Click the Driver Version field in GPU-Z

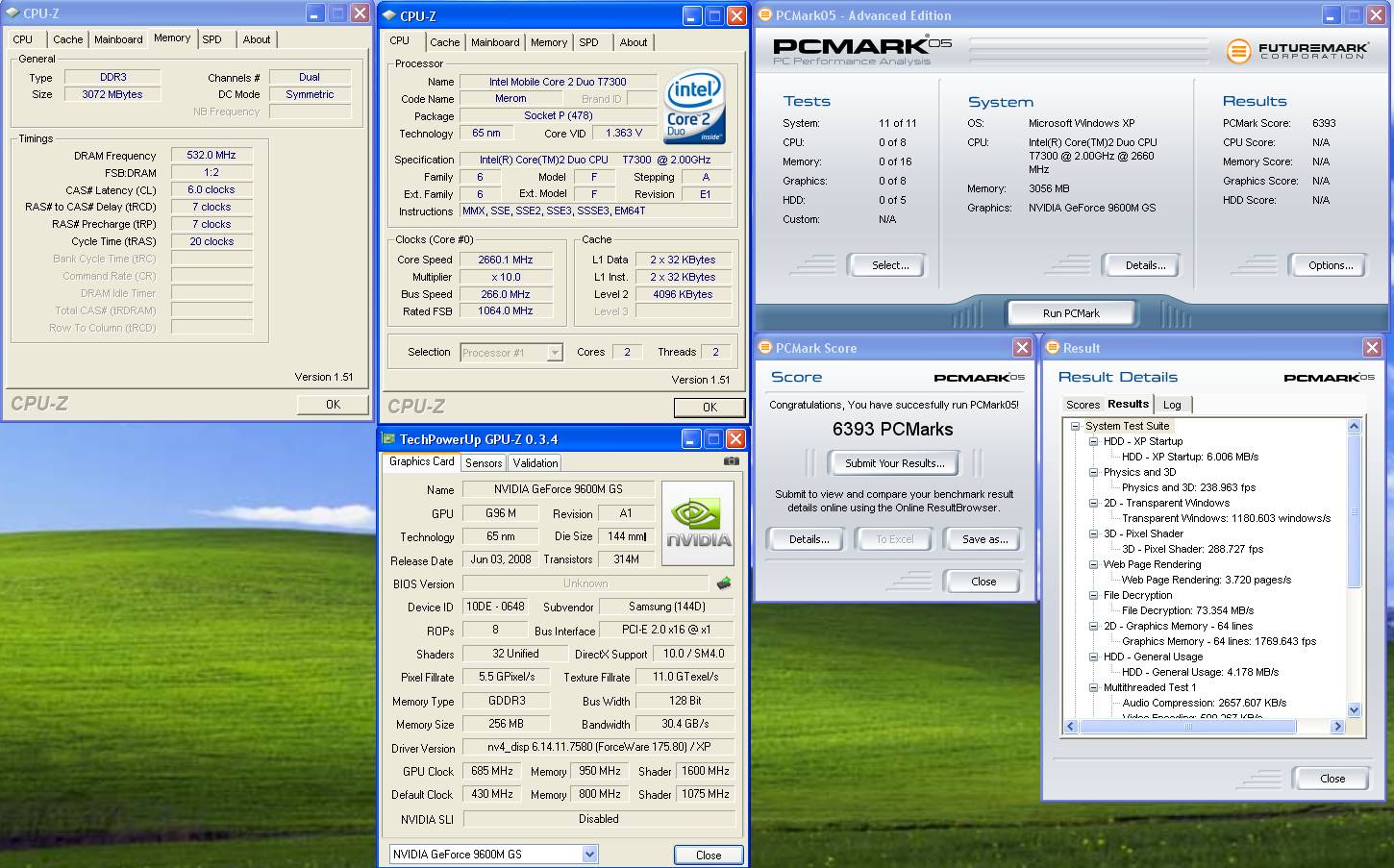coord(599,747)
